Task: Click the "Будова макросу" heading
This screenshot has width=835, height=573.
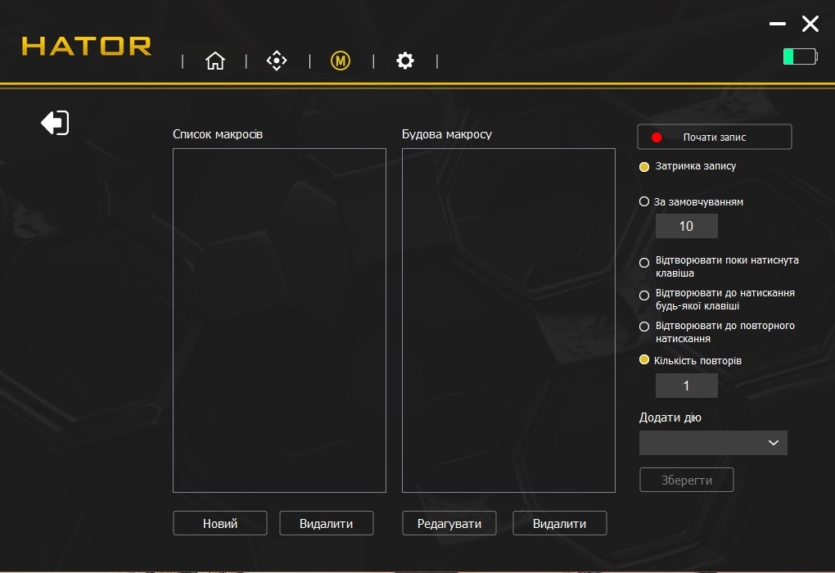Action: (447, 134)
